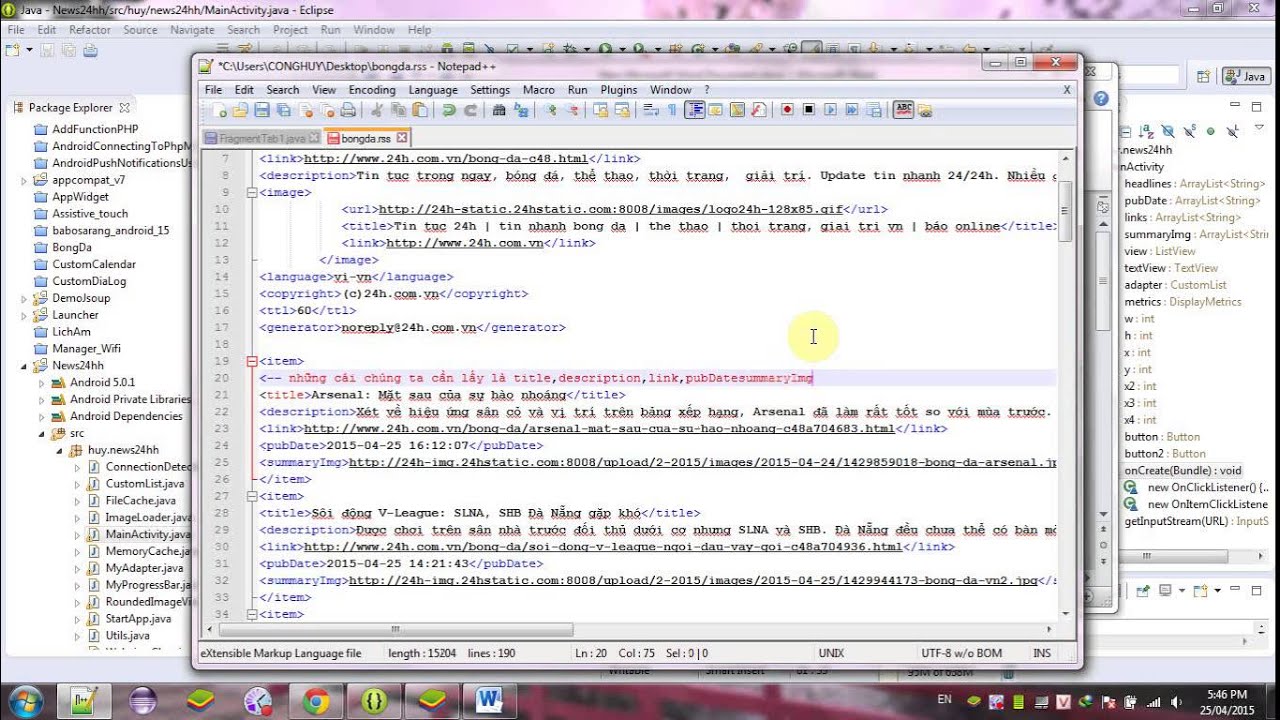Click the line 7 bong-da-c48.html link
1280x720 pixels.
[446, 158]
